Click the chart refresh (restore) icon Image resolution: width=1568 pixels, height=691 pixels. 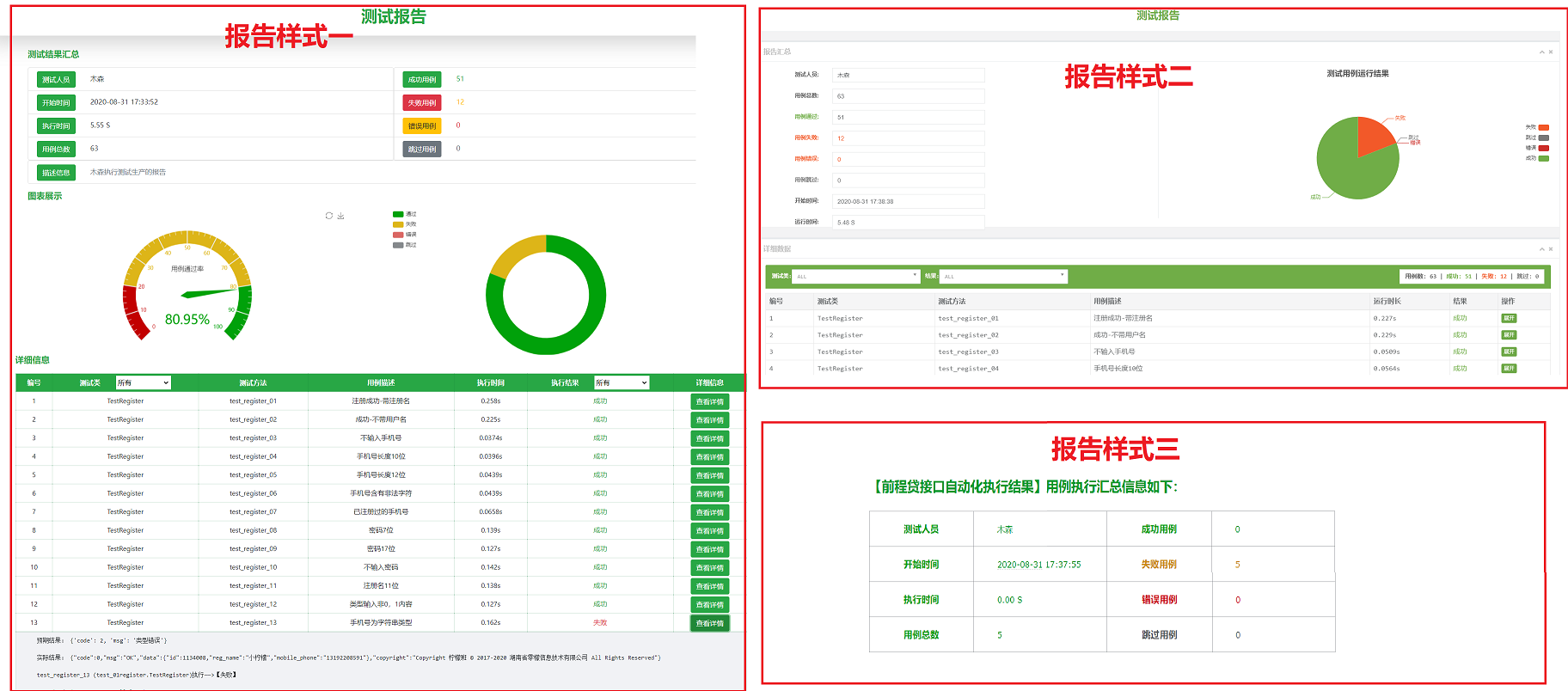(328, 216)
